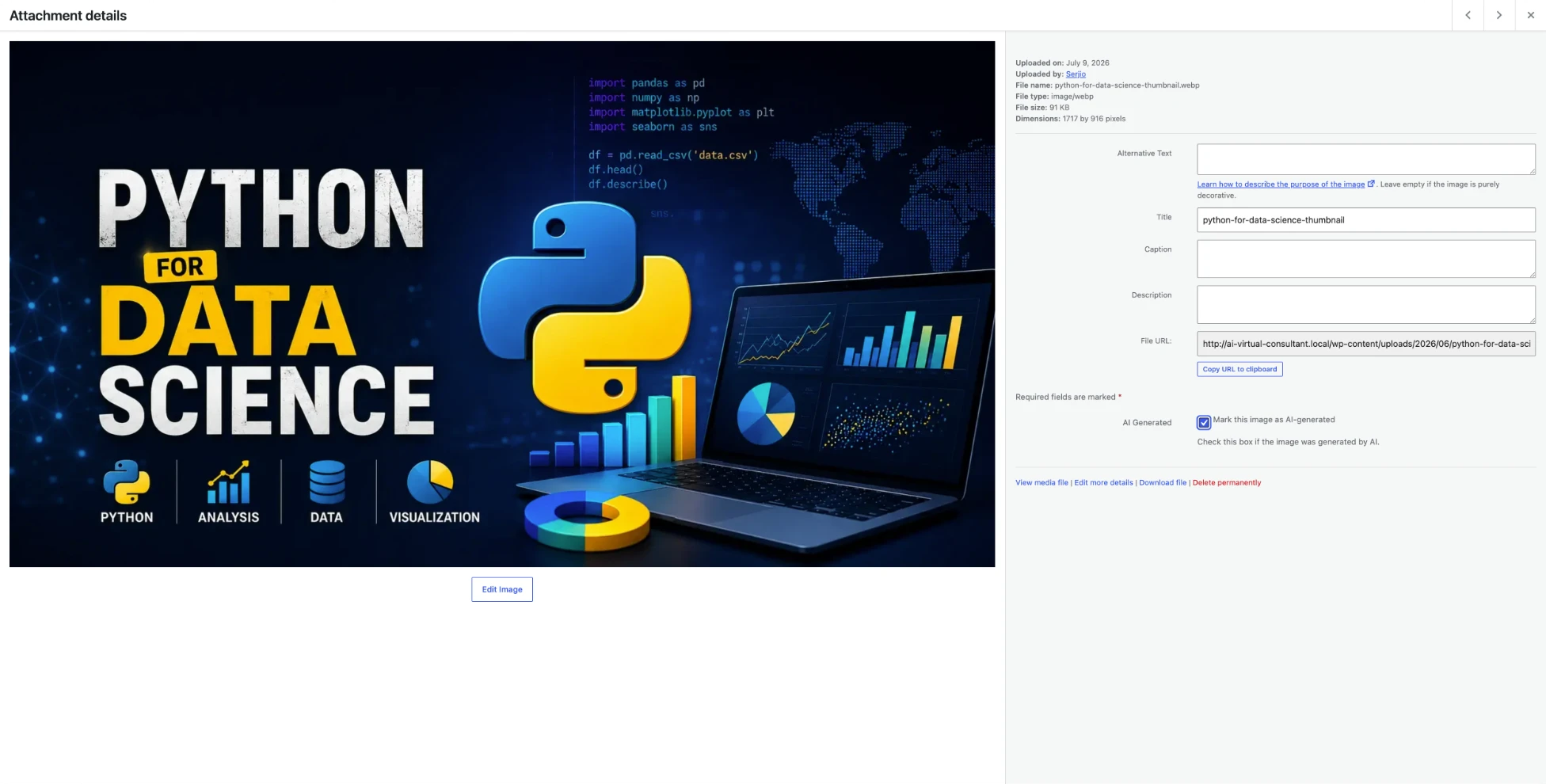Click the file name python-for-data-science-thumbnail.webp
This screenshot has height=784, width=1546.
click(1127, 86)
